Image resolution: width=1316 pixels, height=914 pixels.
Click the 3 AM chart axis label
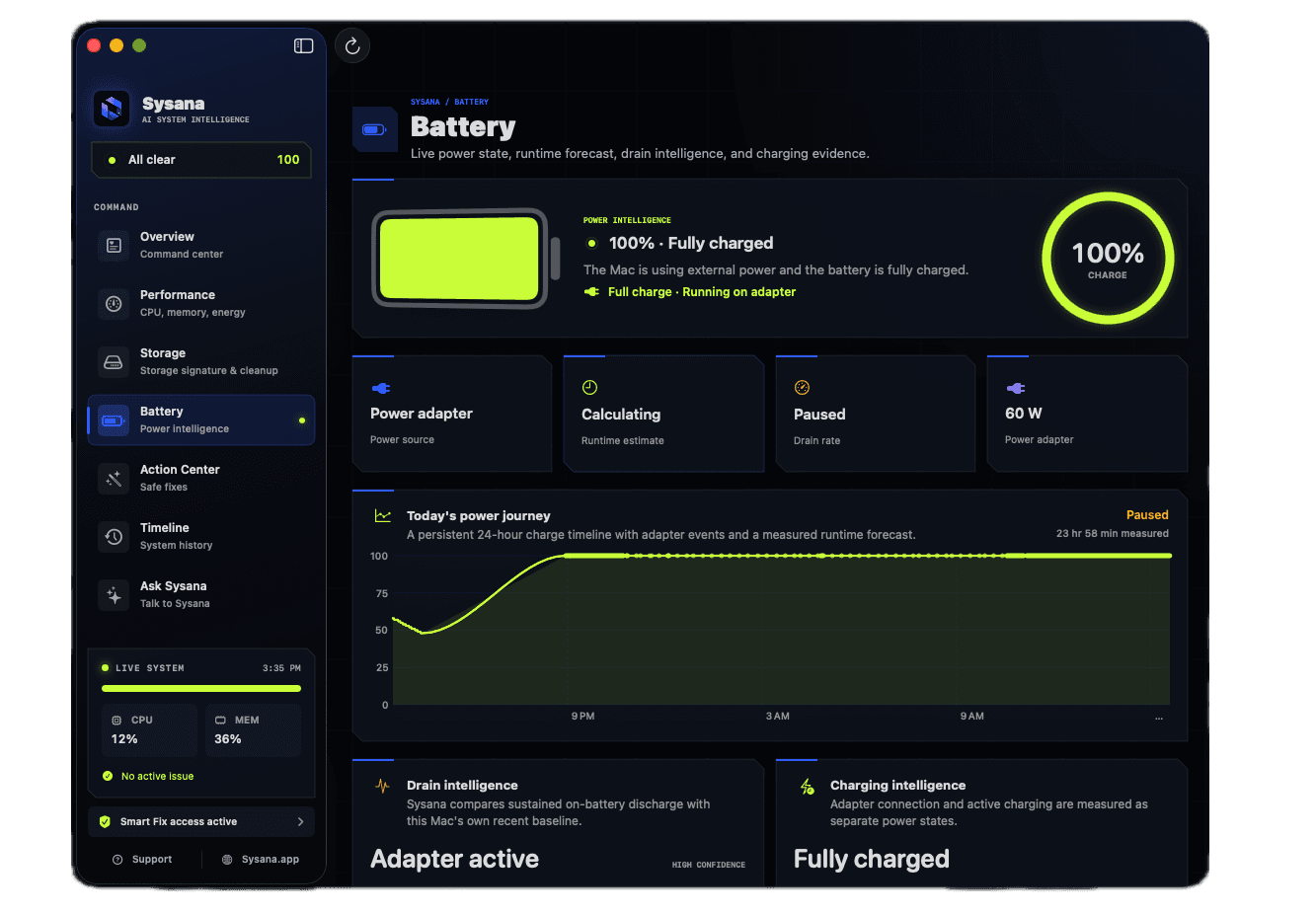tap(778, 716)
